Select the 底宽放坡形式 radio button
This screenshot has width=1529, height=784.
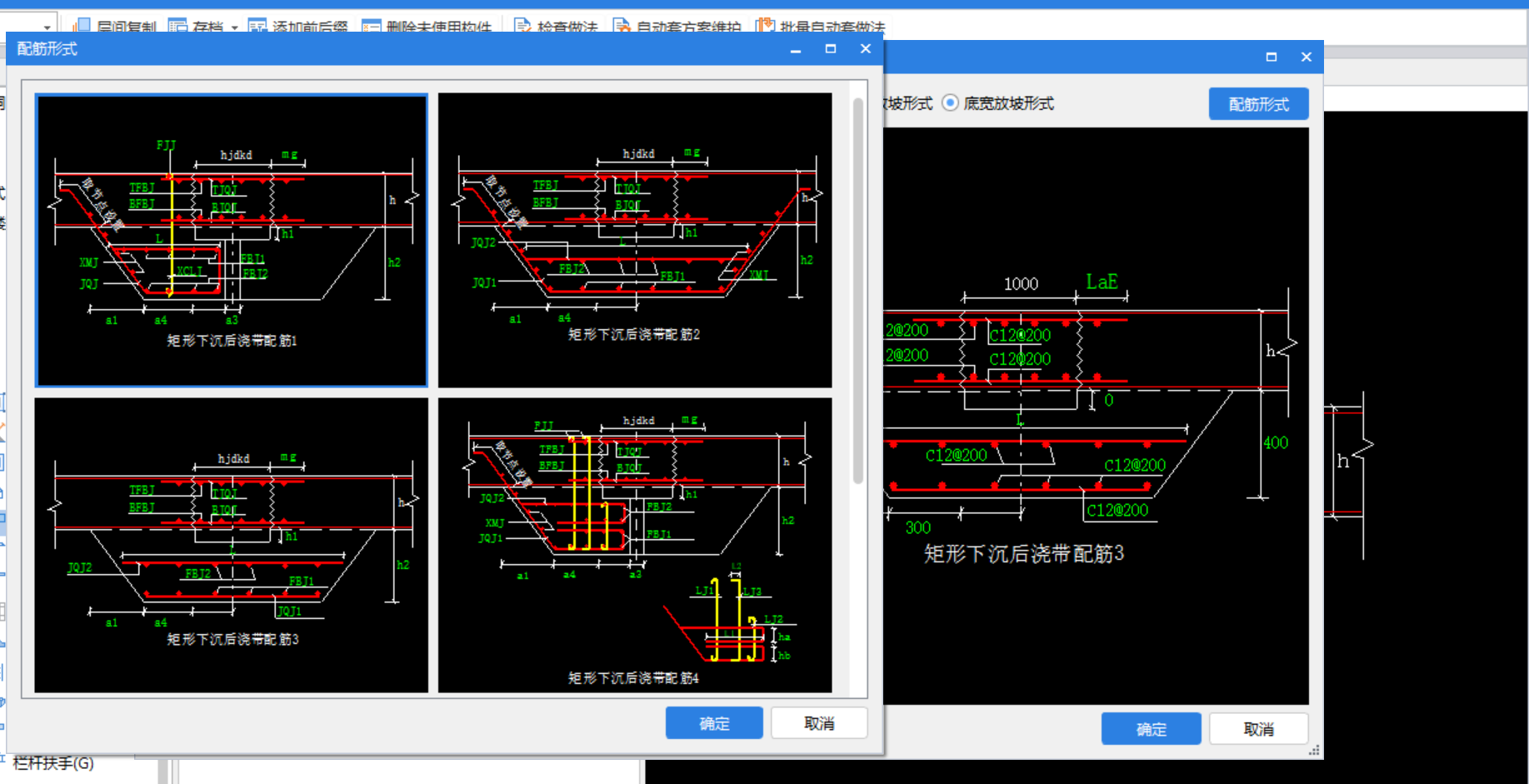(x=950, y=103)
